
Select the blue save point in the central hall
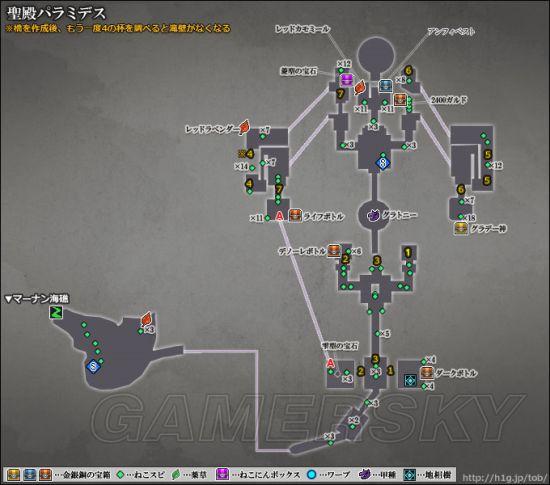383,163
